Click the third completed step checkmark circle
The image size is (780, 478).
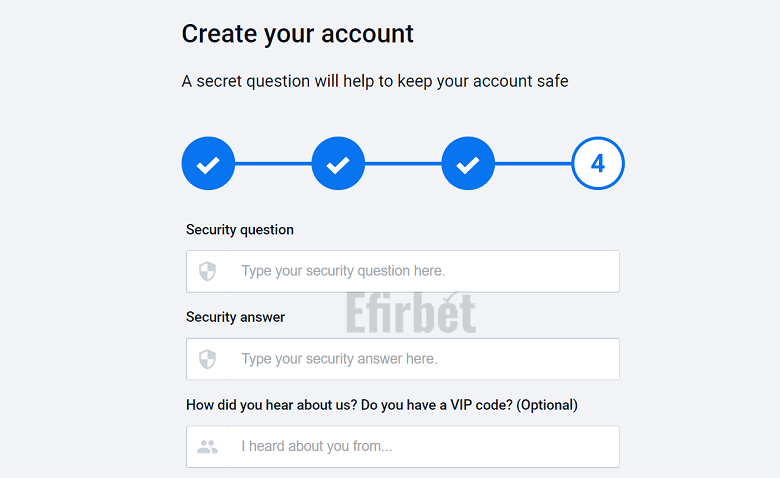(468, 163)
